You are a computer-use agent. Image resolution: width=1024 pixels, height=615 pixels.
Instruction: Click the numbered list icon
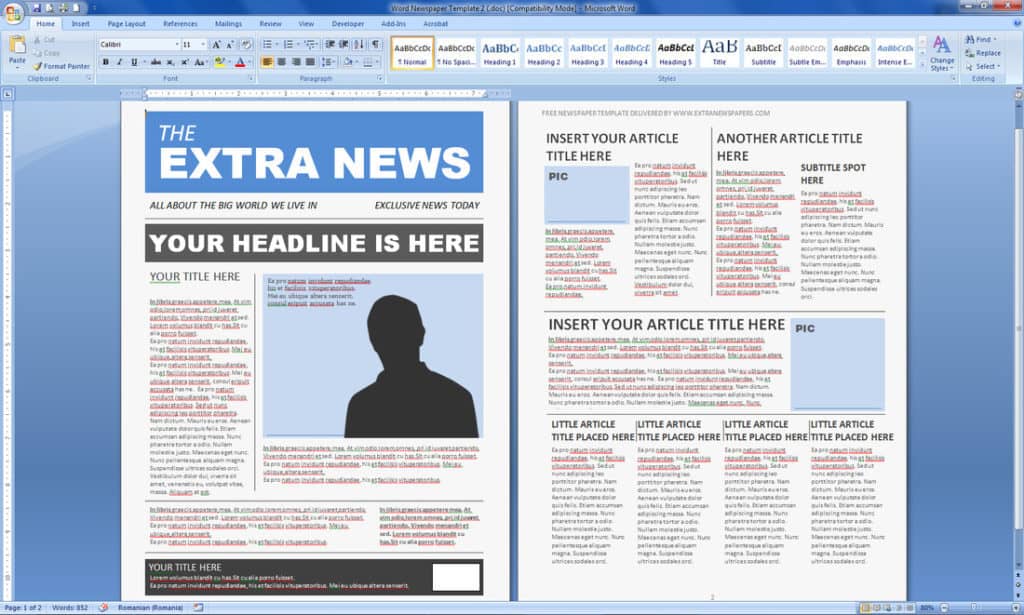tap(290, 44)
